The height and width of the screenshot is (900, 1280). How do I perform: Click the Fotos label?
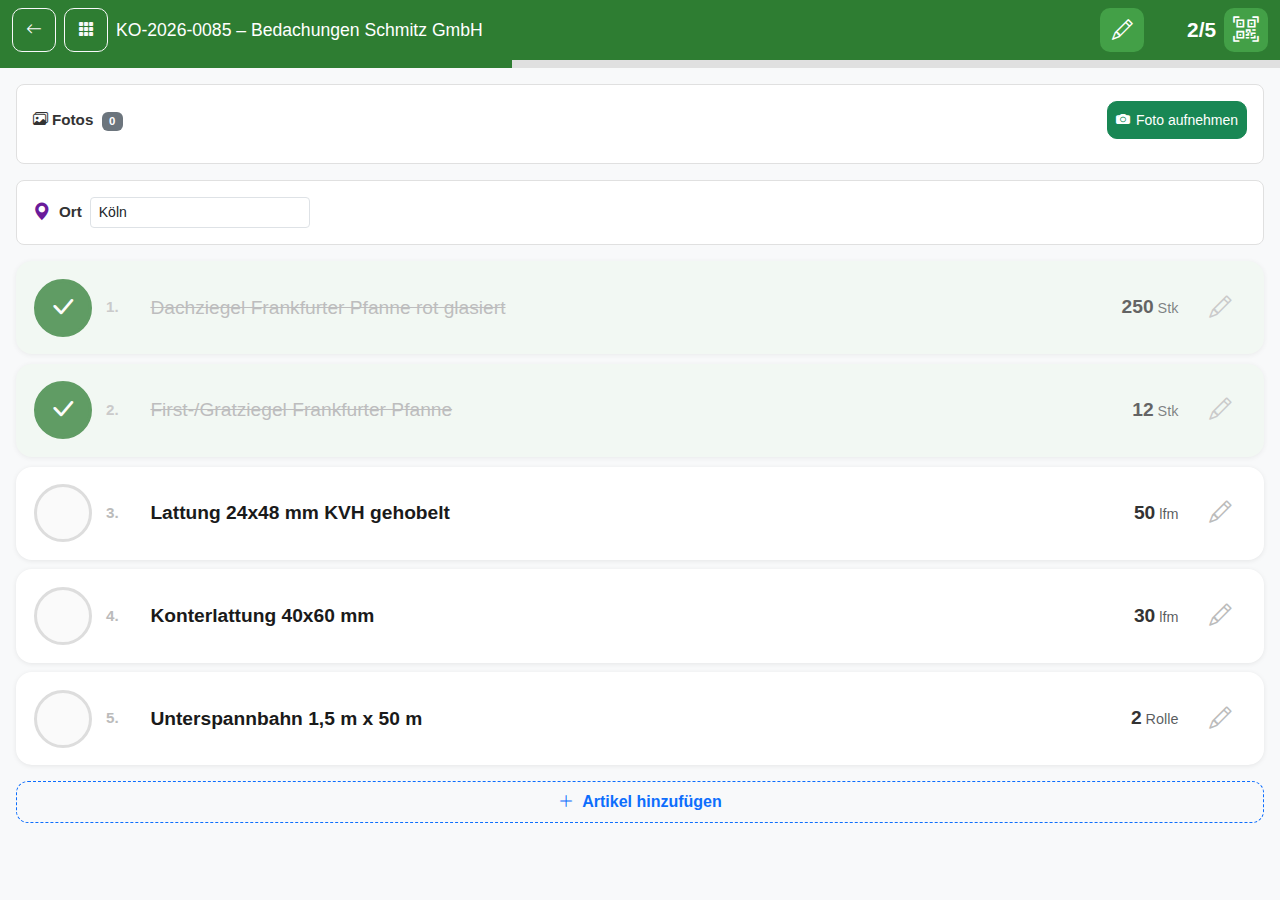pyautogui.click(x=73, y=120)
